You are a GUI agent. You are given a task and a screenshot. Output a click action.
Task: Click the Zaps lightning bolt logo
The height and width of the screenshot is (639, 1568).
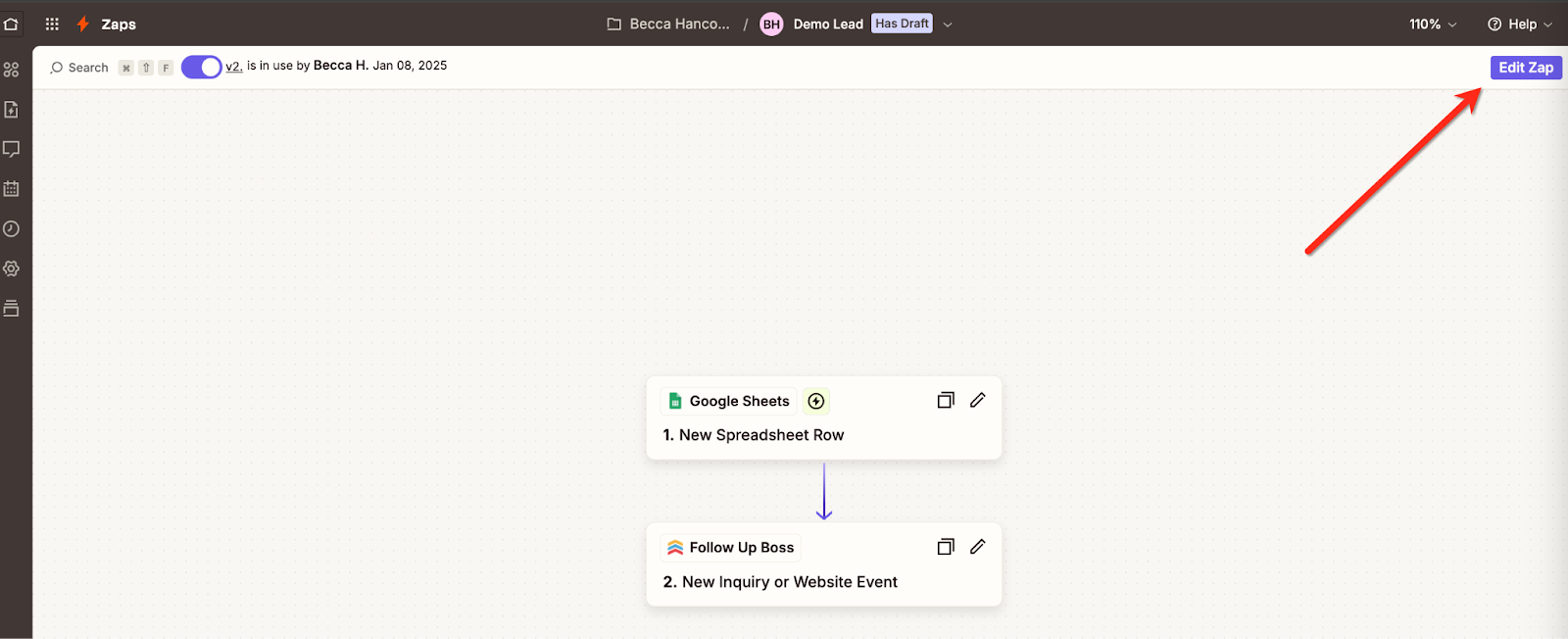[x=83, y=24]
